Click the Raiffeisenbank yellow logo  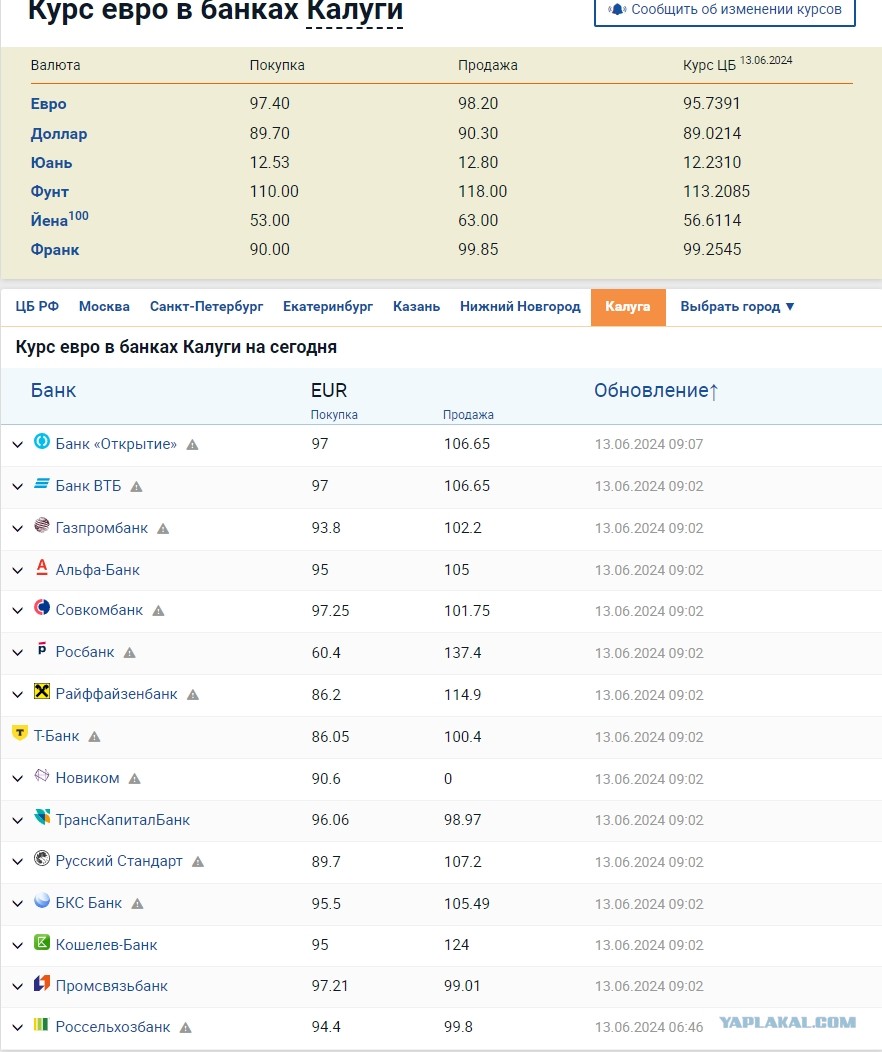click(42, 691)
